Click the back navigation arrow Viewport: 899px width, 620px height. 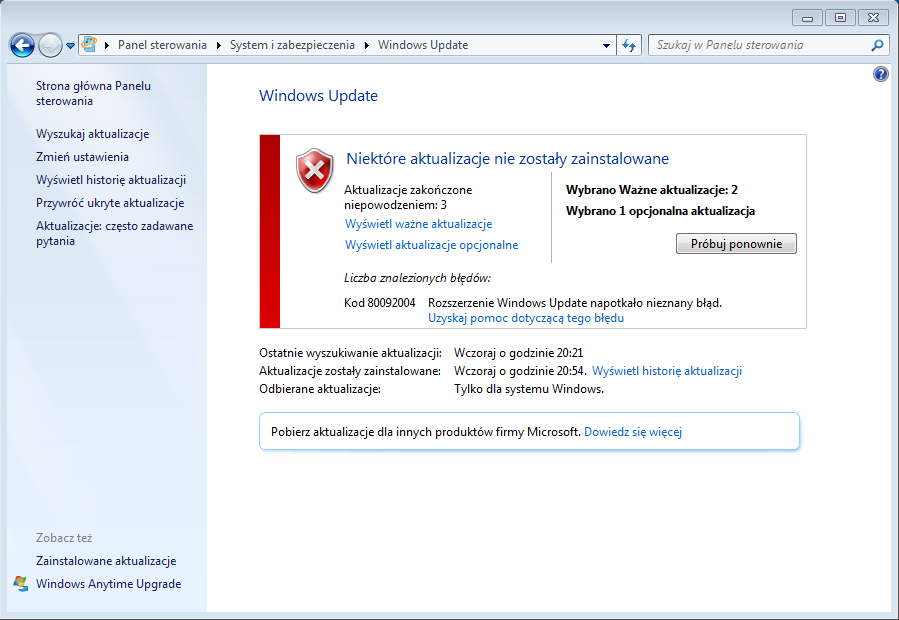coord(20,44)
